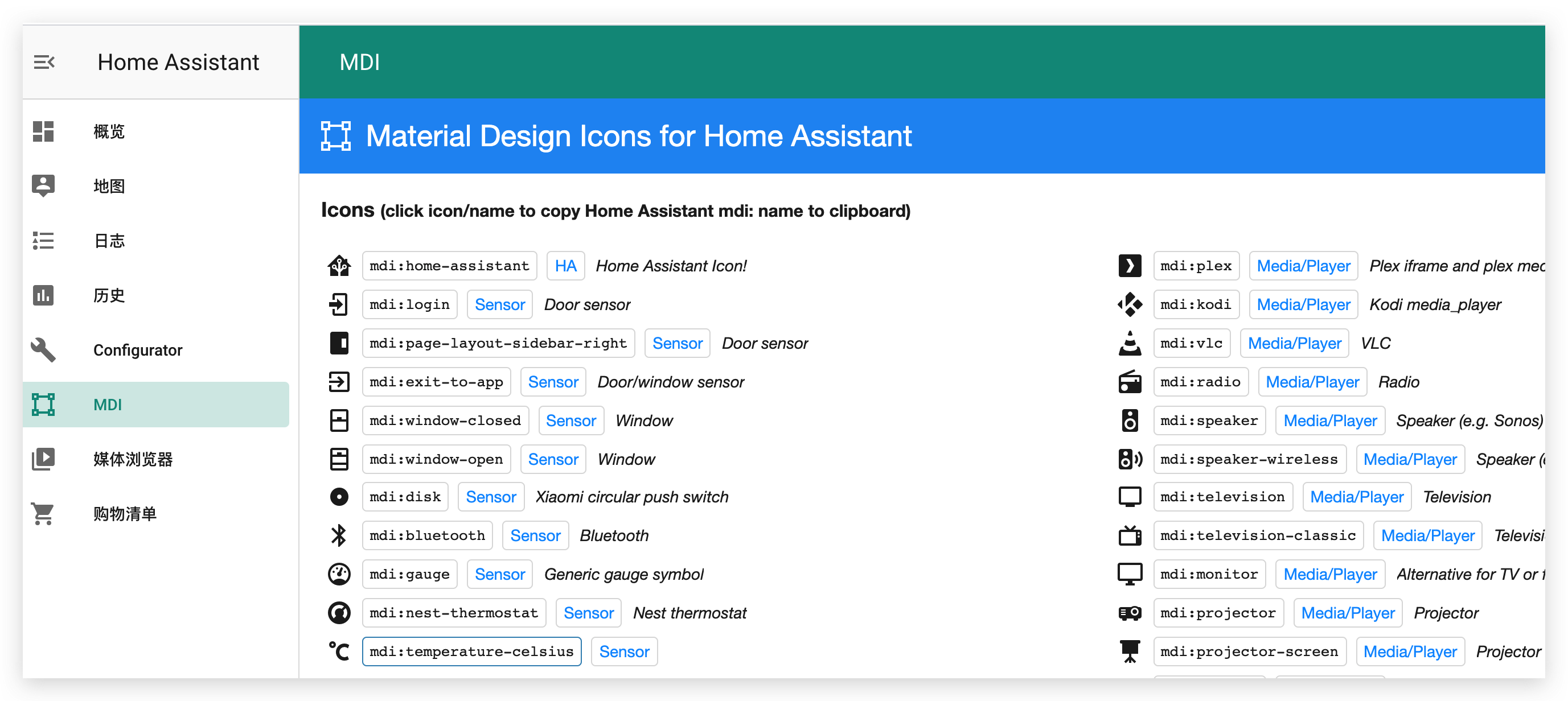Switch to the 历史 section
The height and width of the screenshot is (701, 1568).
[108, 295]
